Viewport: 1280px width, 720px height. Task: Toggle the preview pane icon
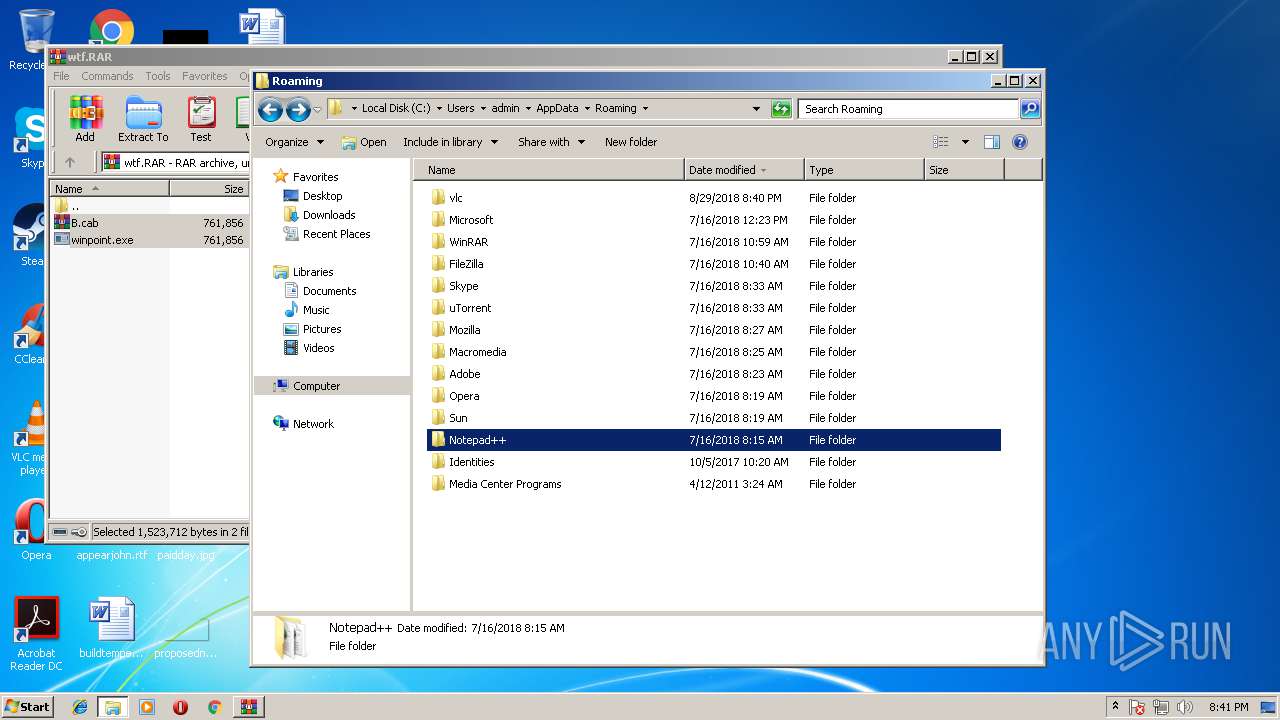pyautogui.click(x=991, y=142)
